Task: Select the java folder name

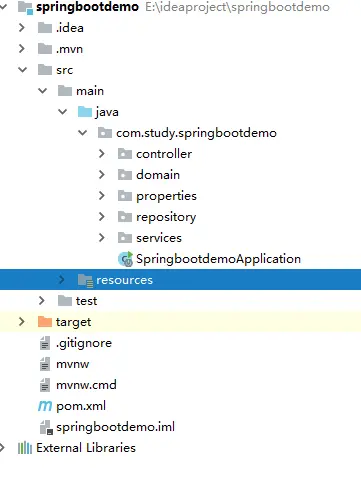Action: (x=107, y=112)
